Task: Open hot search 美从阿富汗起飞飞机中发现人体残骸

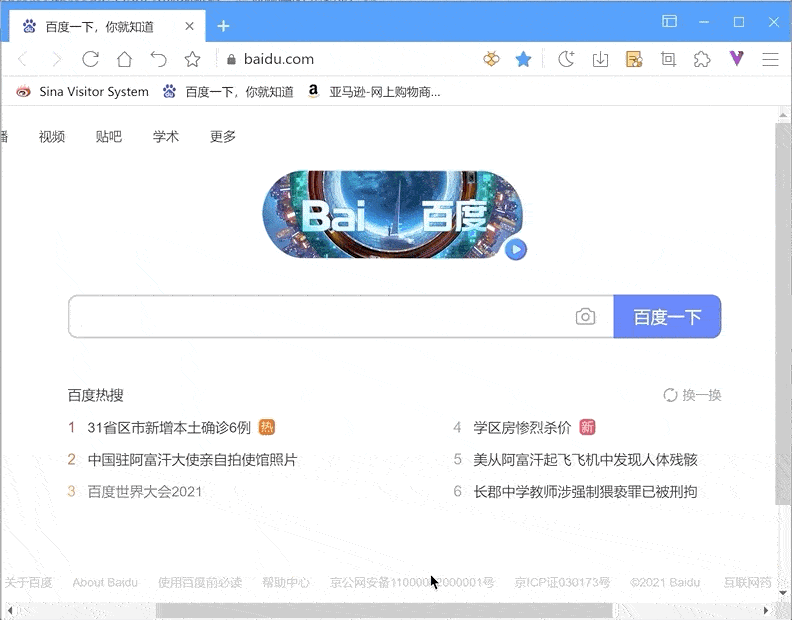Action: point(585,459)
